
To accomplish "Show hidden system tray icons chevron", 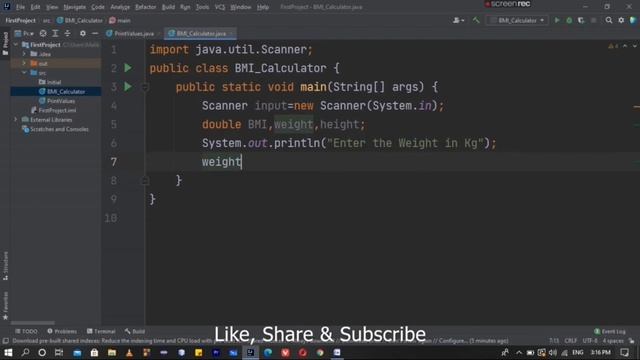I will click(x=519, y=352).
